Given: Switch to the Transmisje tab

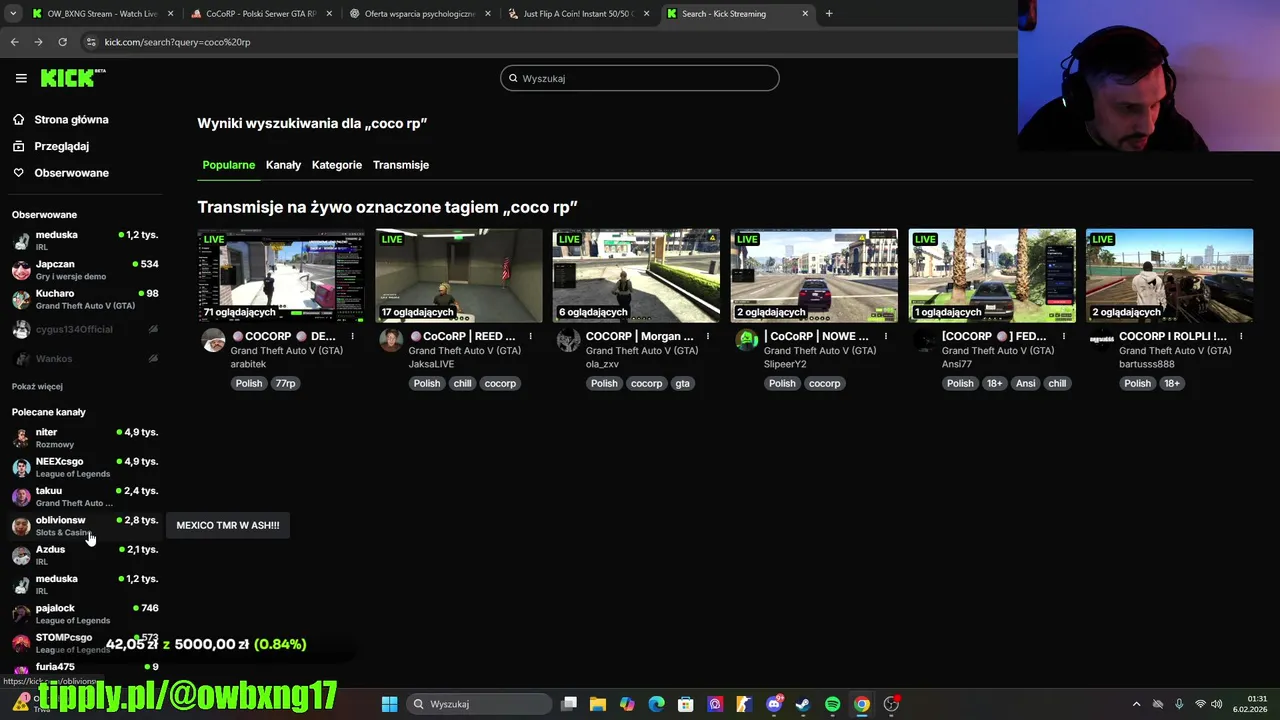Looking at the screenshot, I should [401, 165].
